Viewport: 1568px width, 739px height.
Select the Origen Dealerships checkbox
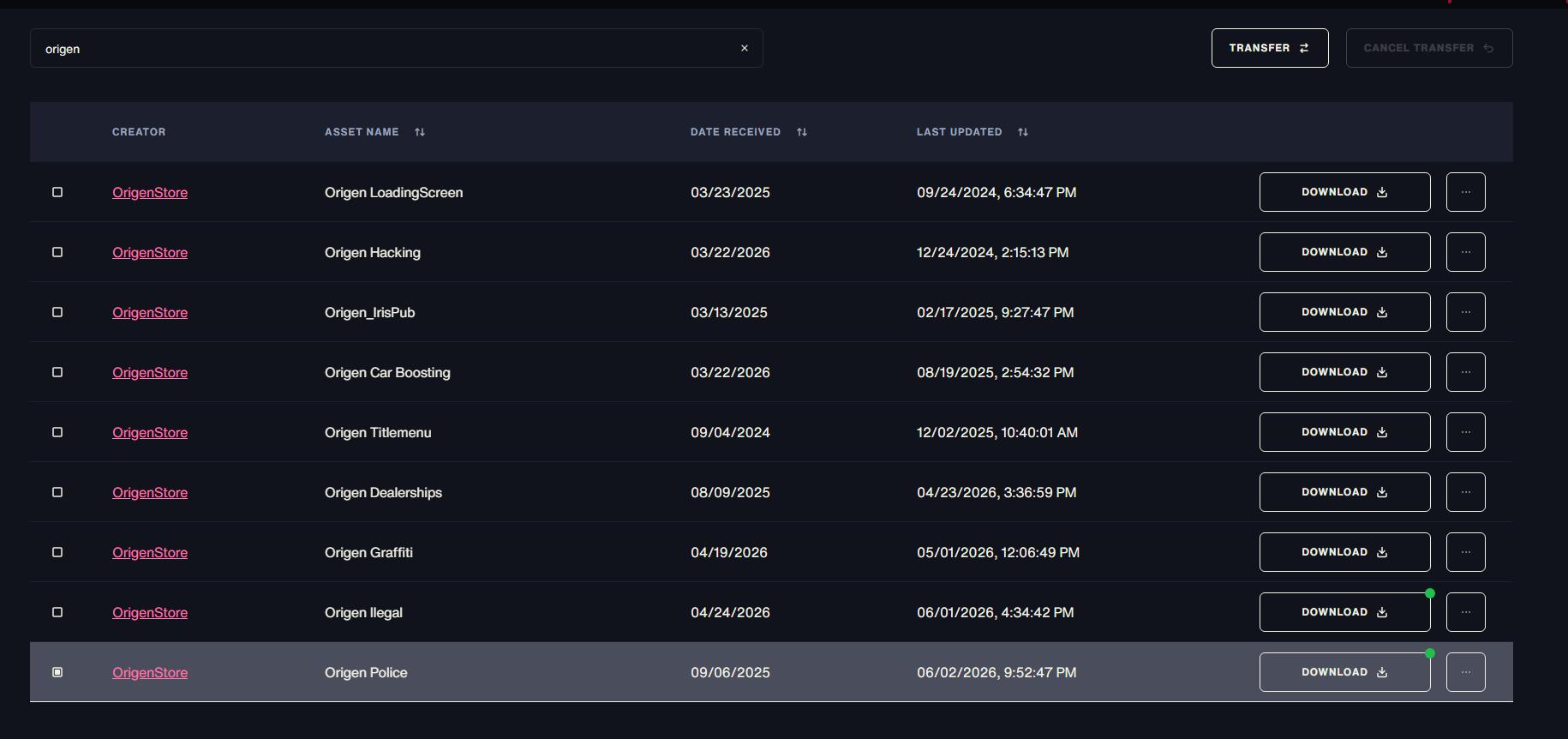click(x=57, y=492)
